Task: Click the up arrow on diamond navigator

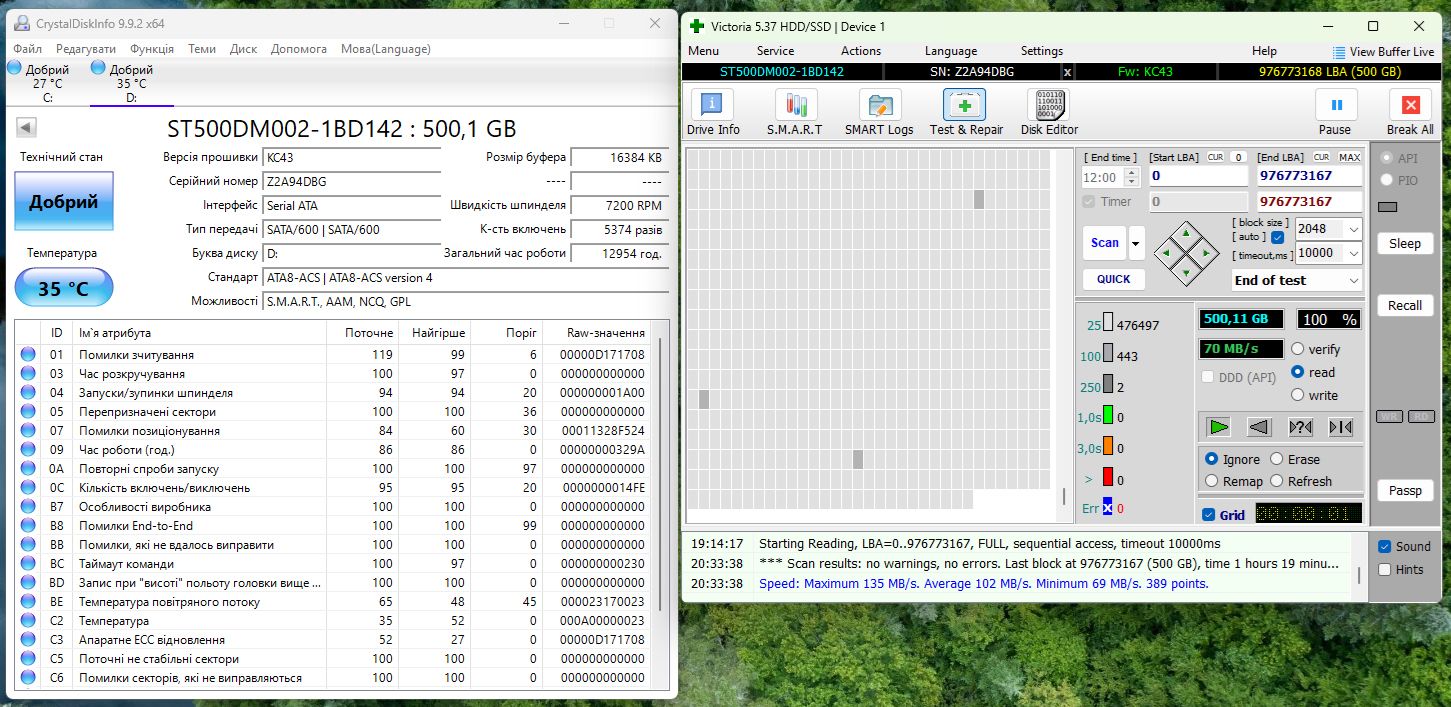Action: point(1186,234)
